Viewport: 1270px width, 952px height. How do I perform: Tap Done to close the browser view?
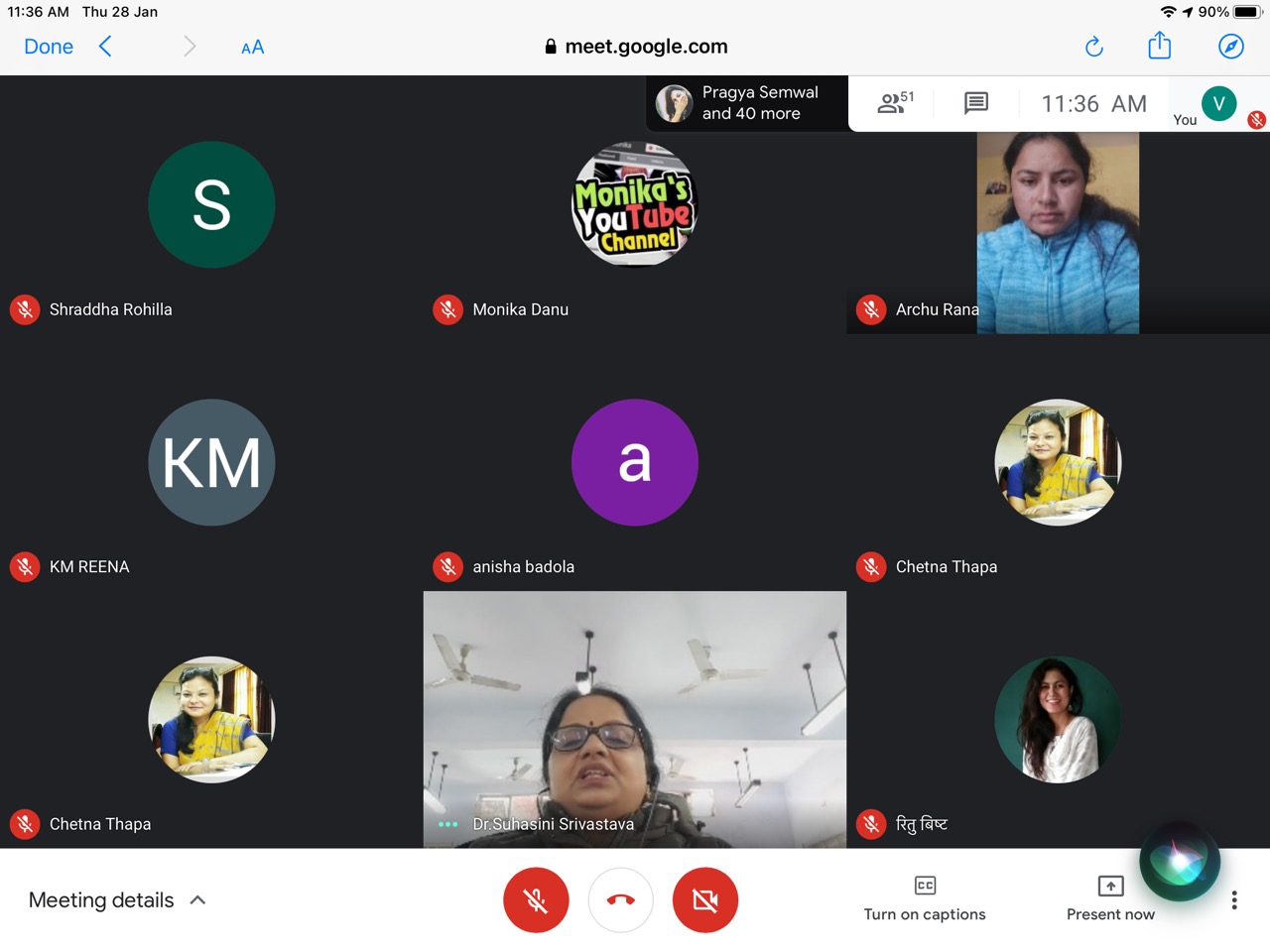(x=49, y=47)
